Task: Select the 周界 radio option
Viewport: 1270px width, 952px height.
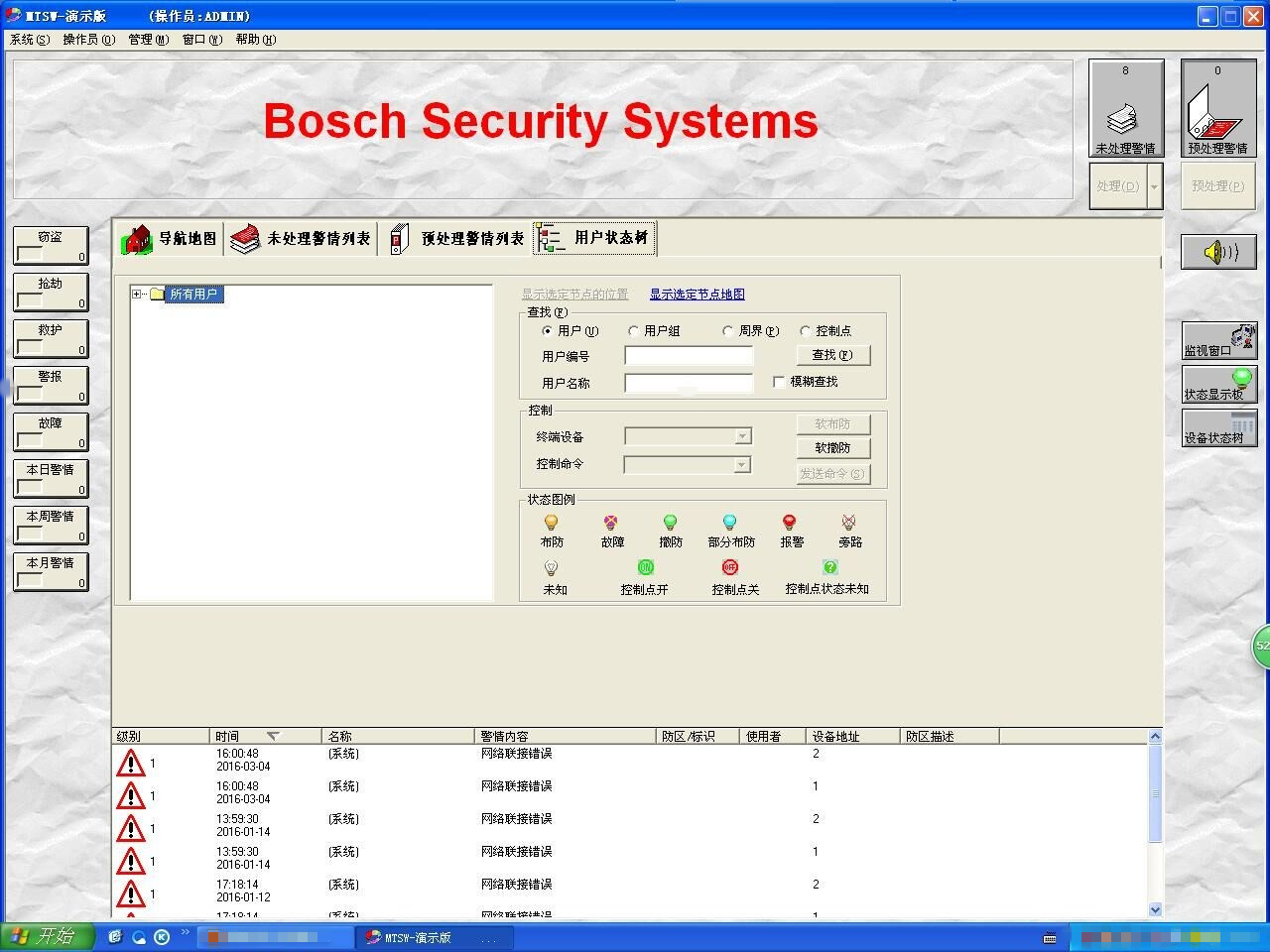Action: [728, 331]
